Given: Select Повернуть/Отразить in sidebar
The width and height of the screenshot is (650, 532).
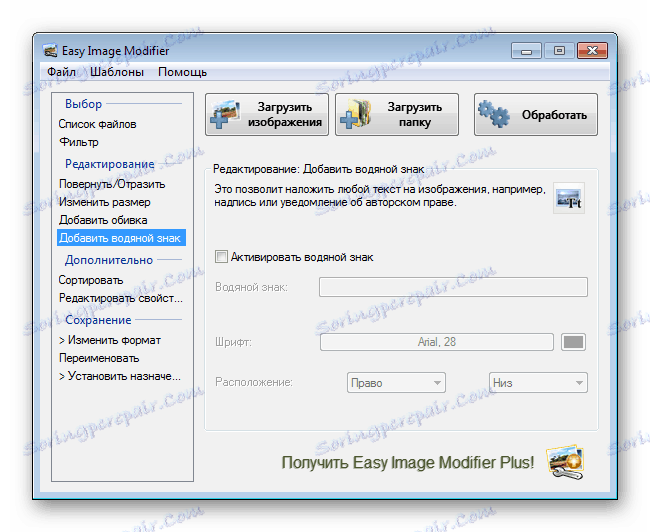Looking at the screenshot, I should (x=112, y=184).
